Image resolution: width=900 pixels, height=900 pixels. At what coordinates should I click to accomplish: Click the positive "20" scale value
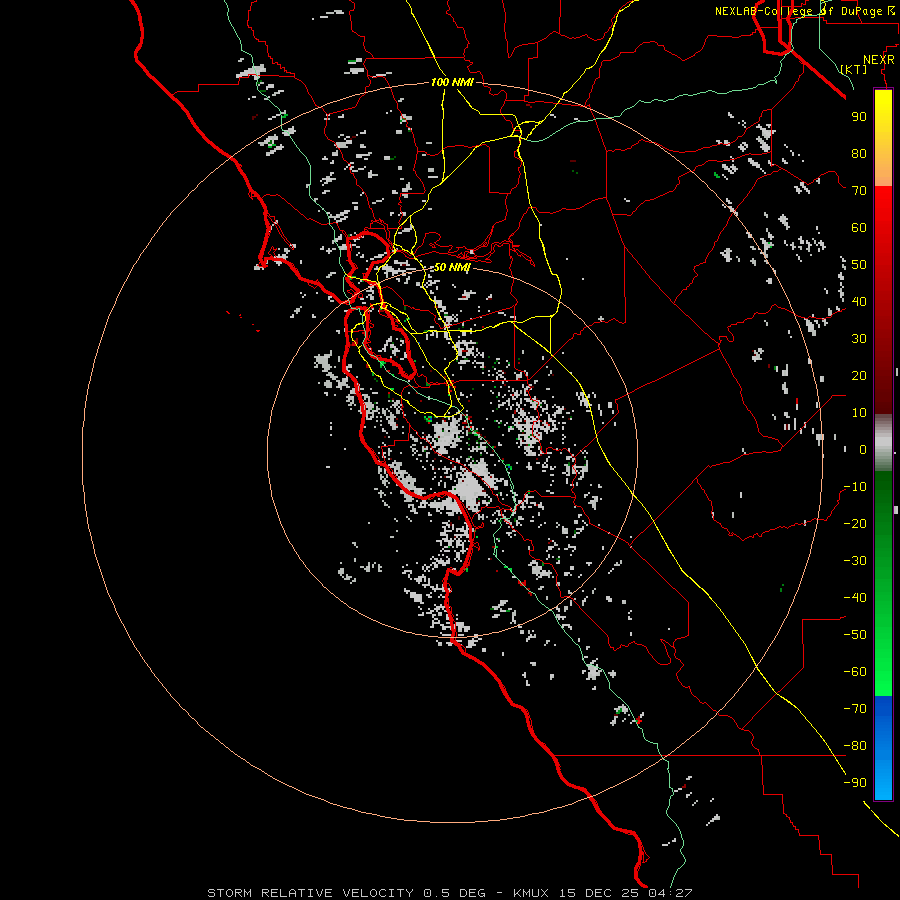coord(859,376)
